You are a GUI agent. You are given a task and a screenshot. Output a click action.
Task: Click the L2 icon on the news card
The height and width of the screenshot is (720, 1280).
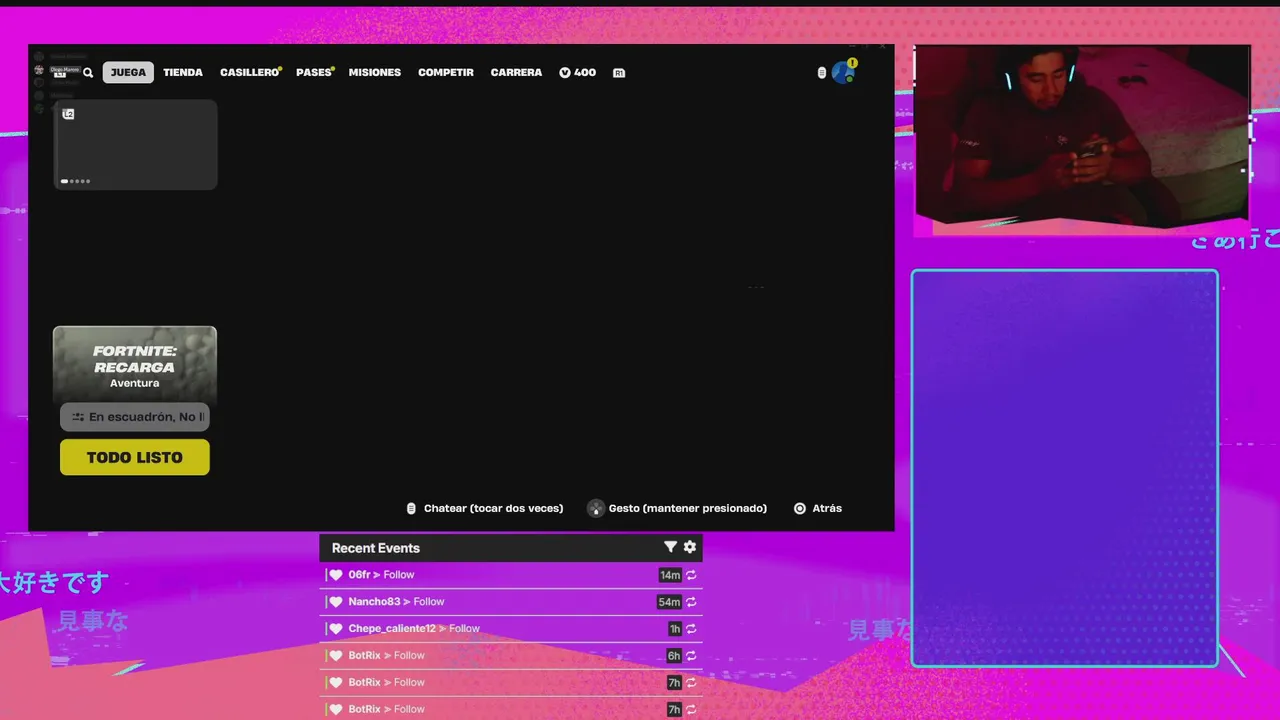(x=68, y=114)
